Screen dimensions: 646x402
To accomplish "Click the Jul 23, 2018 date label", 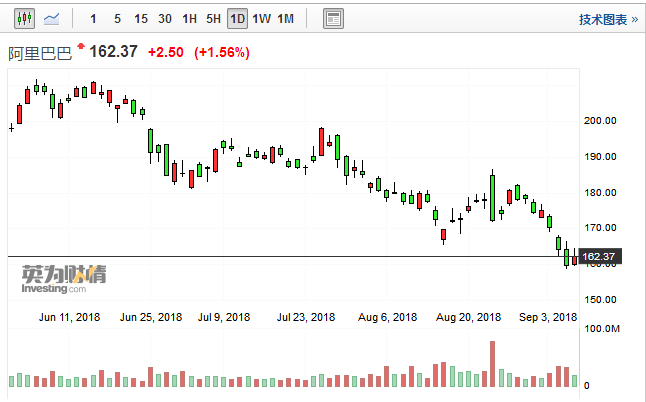I will (x=306, y=317).
